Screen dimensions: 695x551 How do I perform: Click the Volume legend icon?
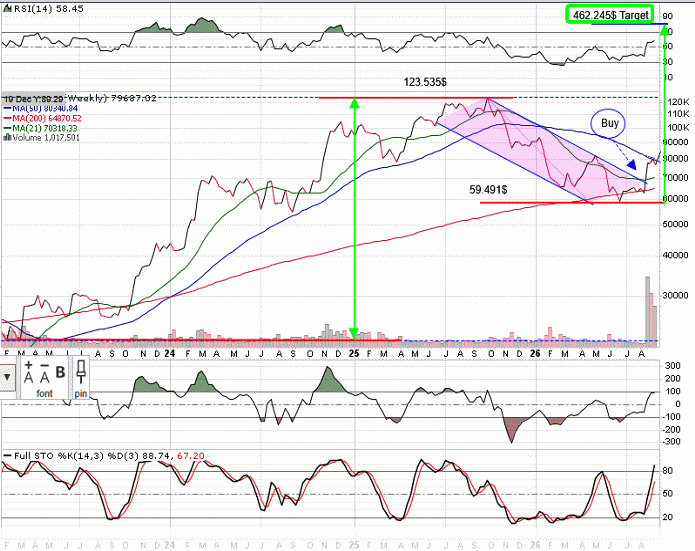pyautogui.click(x=8, y=137)
